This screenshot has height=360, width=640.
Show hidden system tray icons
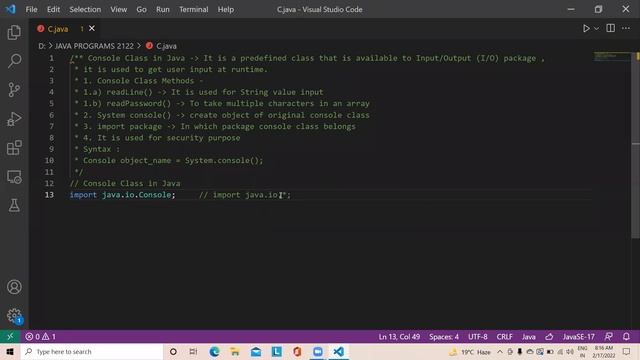point(500,351)
